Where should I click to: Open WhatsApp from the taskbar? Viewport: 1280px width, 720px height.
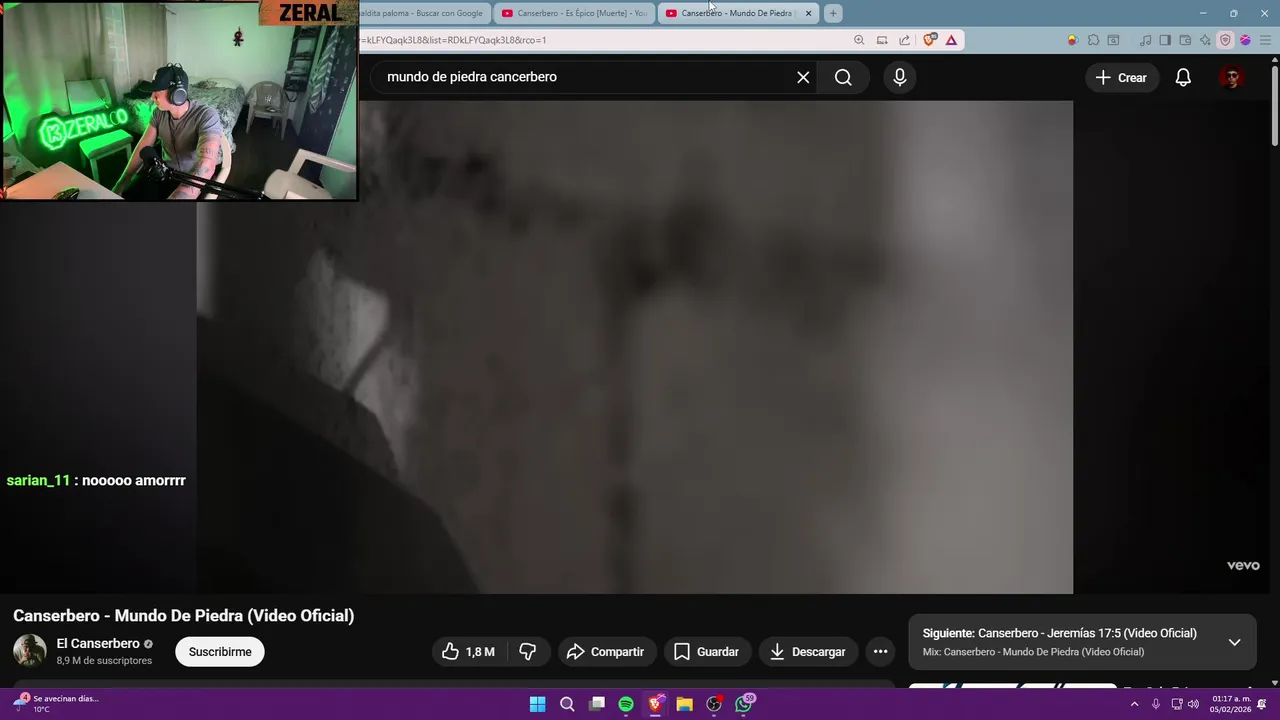(744, 704)
